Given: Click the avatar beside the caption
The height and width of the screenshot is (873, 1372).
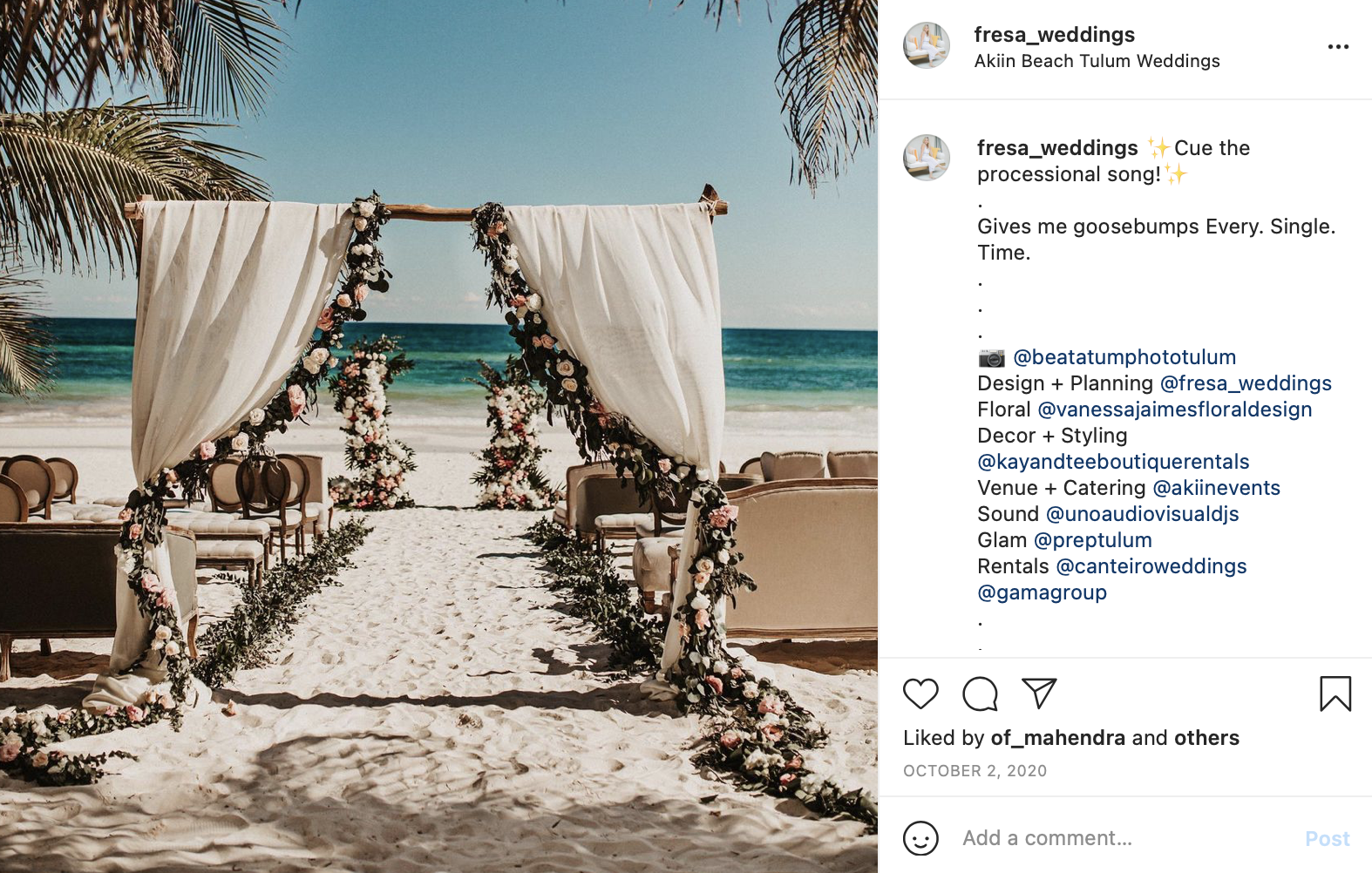Looking at the screenshot, I should point(927,158).
